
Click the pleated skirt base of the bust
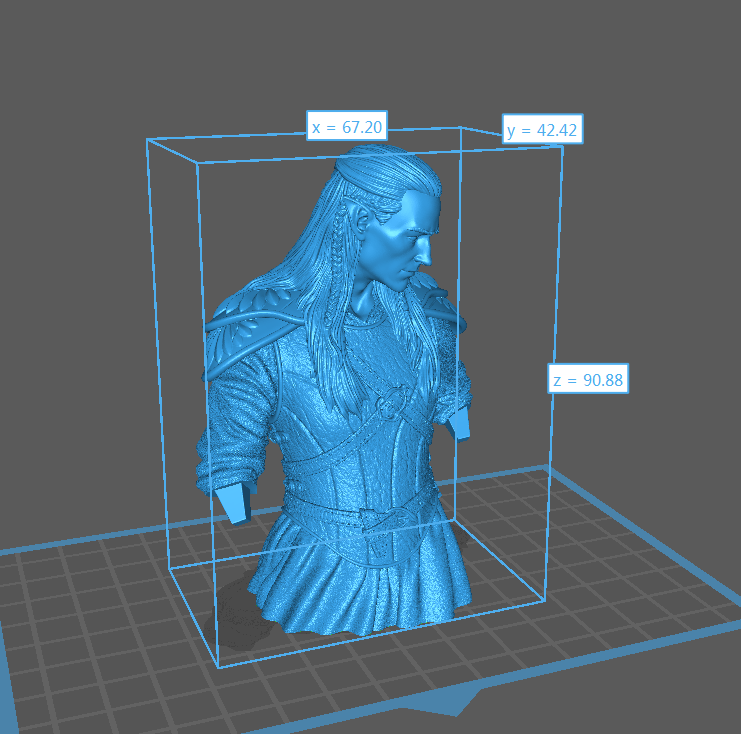tap(360, 590)
